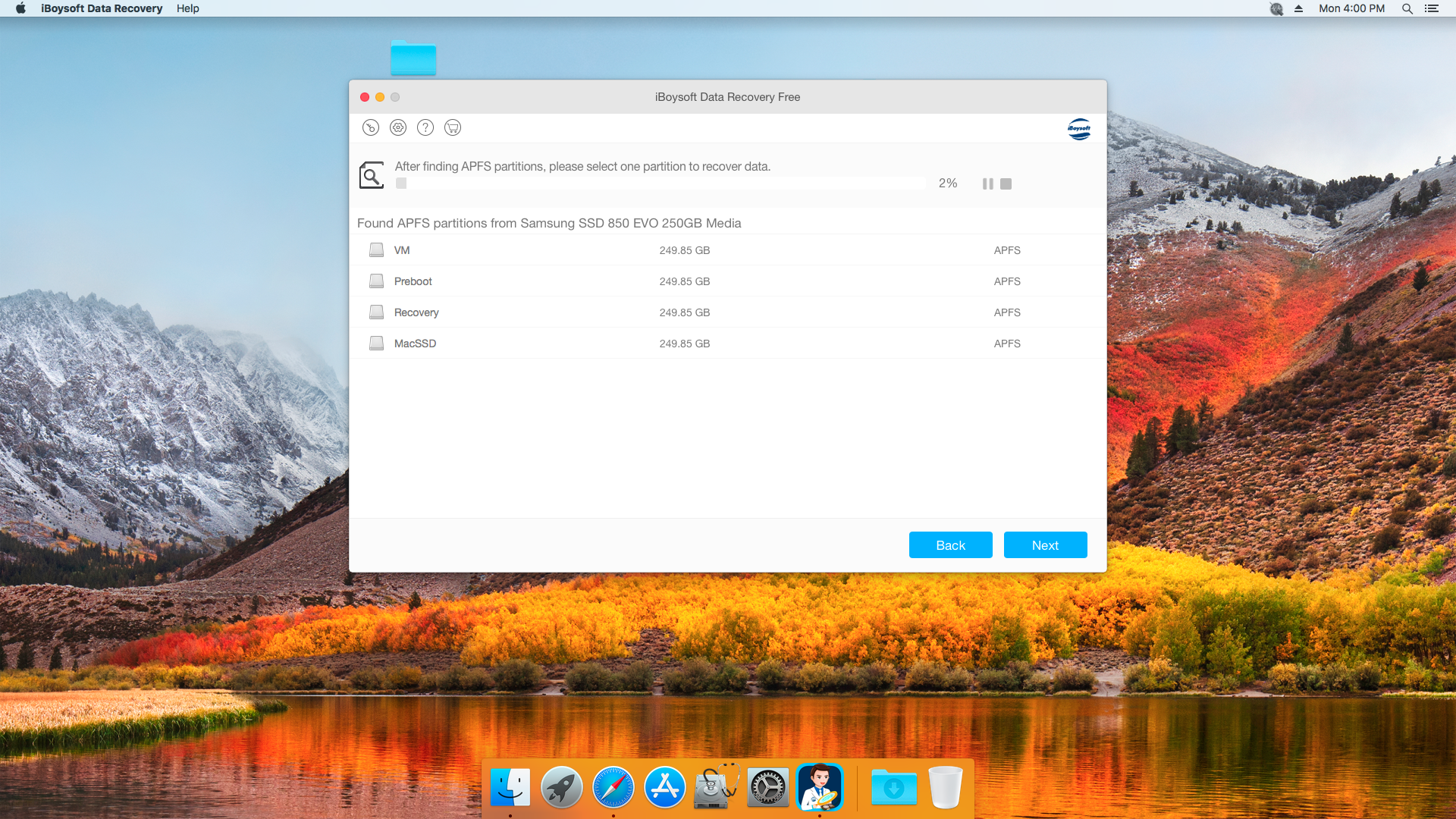Click the question mark help icon
The image size is (1456, 819).
click(x=425, y=127)
